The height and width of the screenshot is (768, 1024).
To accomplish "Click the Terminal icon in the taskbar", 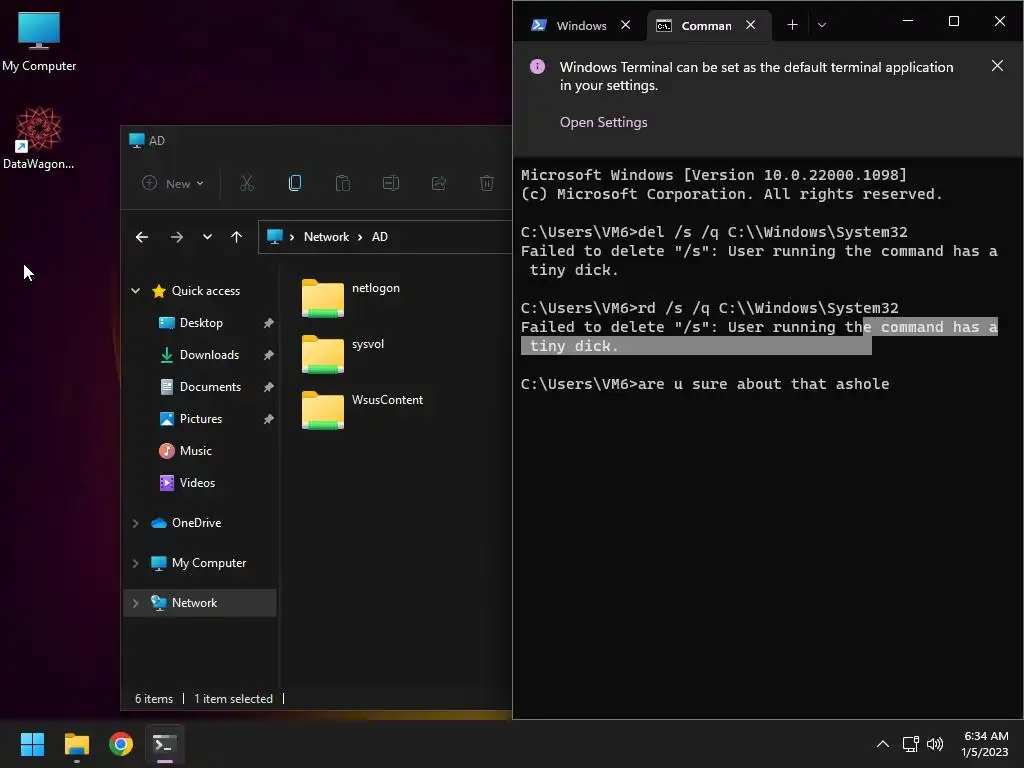I will (165, 744).
